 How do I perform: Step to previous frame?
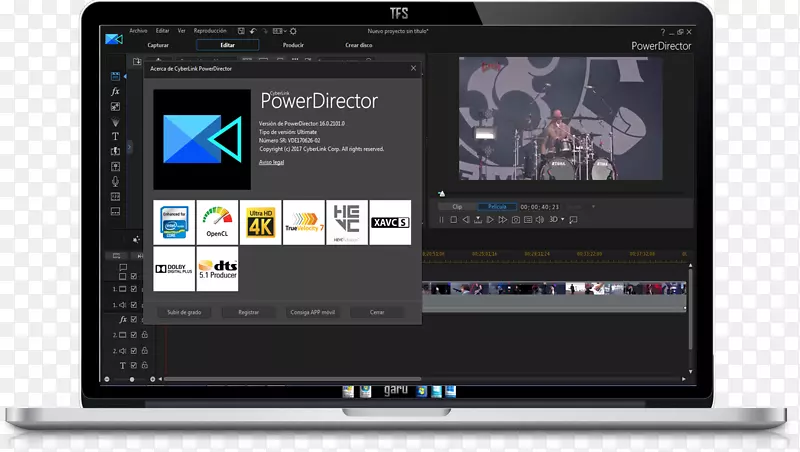pyautogui.click(x=466, y=220)
